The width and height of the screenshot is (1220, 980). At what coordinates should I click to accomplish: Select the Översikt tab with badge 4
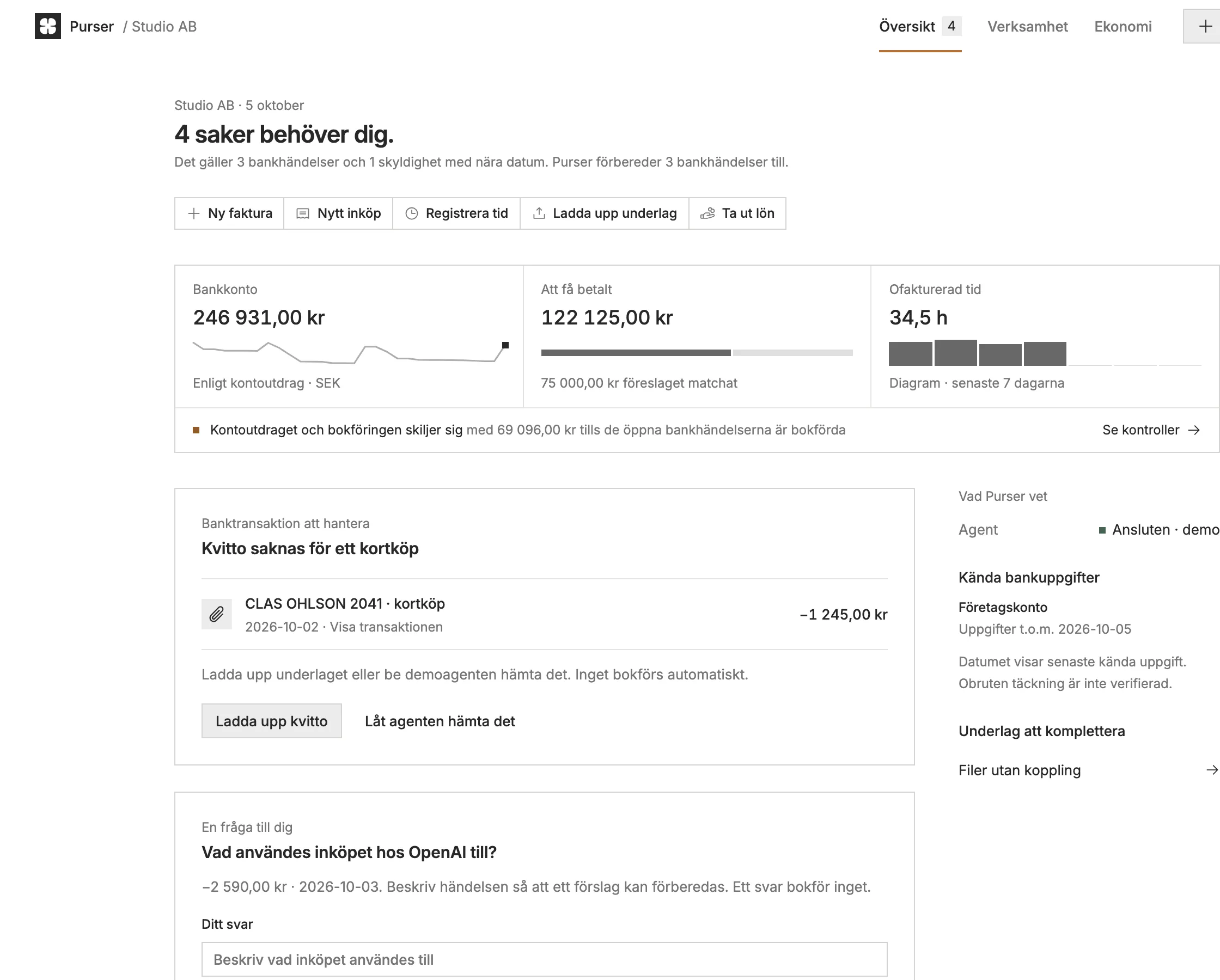tap(920, 27)
